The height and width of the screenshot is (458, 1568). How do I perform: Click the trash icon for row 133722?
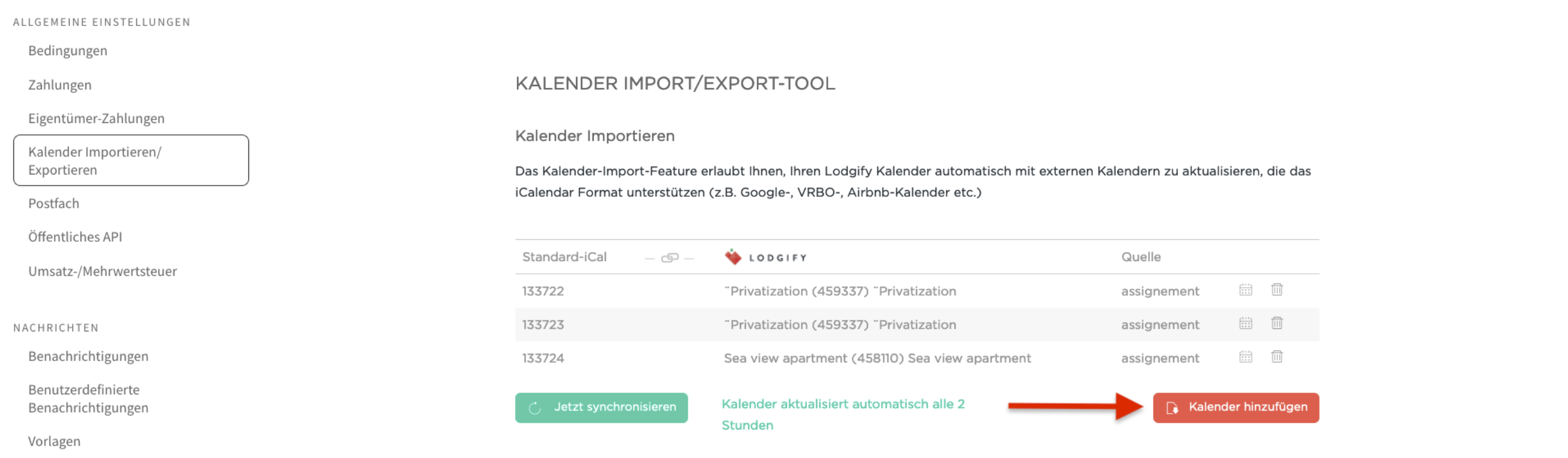(1277, 290)
